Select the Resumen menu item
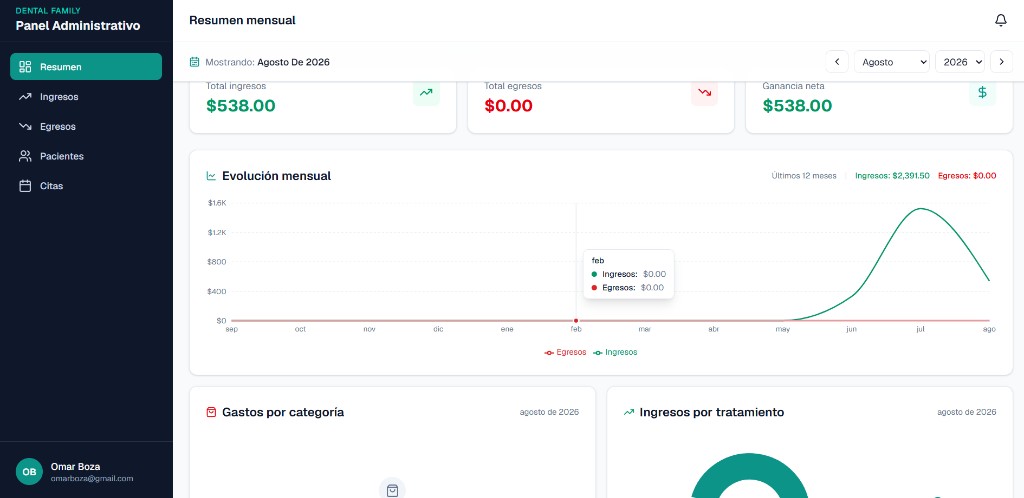 pos(86,67)
